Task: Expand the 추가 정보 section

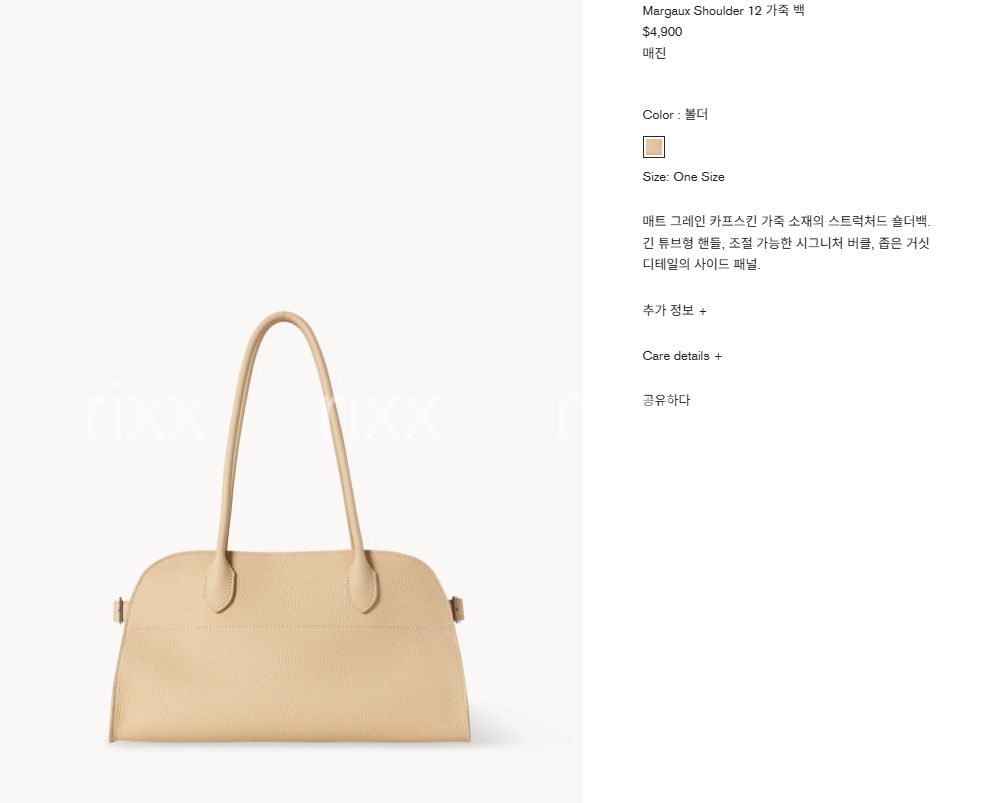Action: tap(674, 310)
